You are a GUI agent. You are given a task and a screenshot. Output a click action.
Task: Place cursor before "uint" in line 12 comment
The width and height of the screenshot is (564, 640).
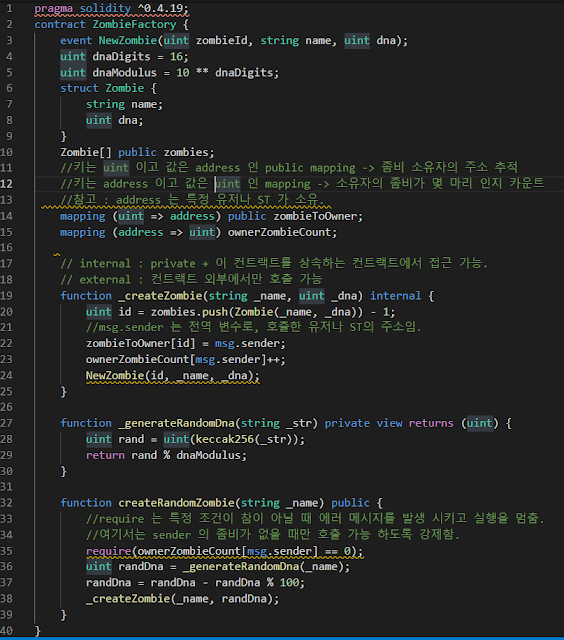click(215, 184)
